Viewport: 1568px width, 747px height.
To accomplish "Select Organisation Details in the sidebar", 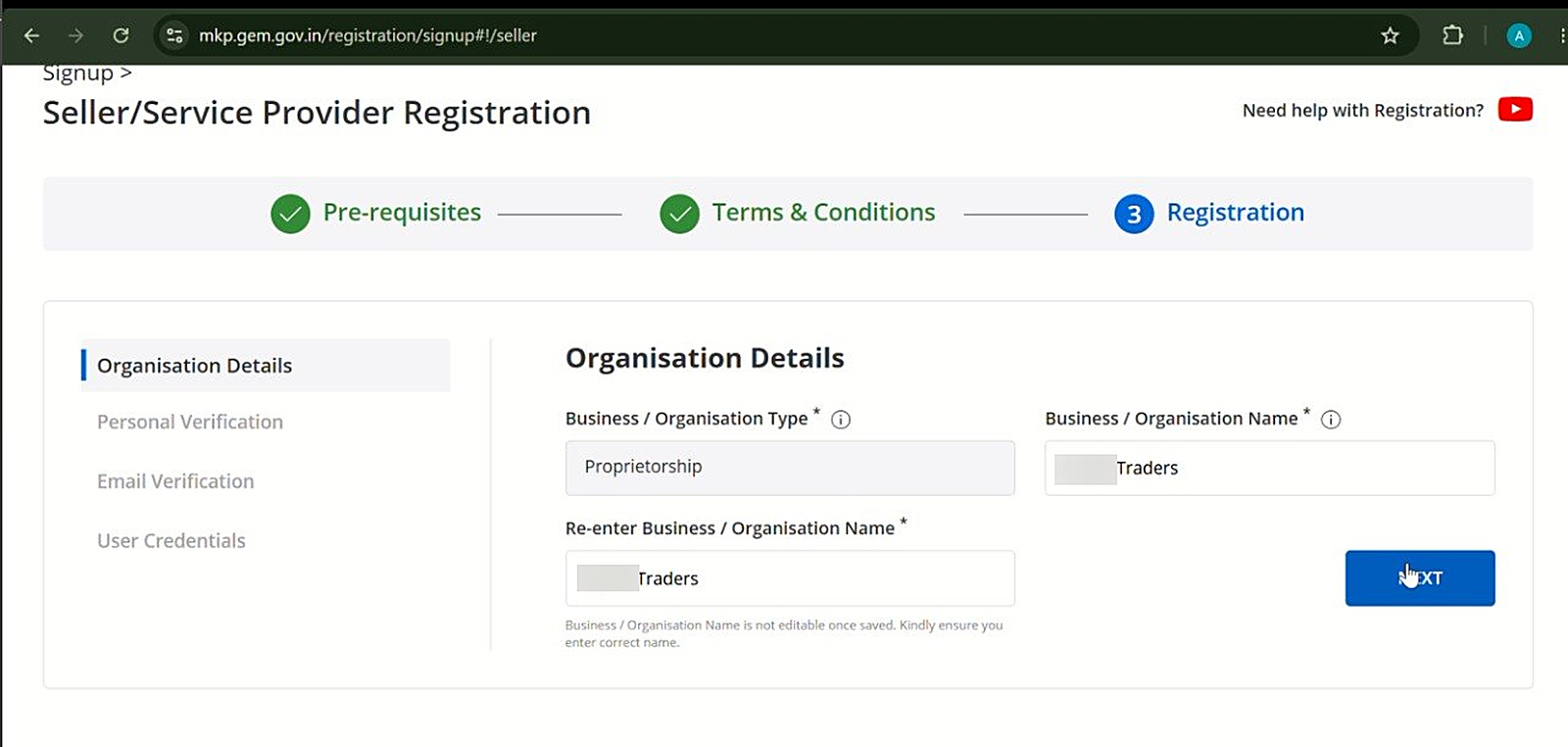I will pos(266,366).
